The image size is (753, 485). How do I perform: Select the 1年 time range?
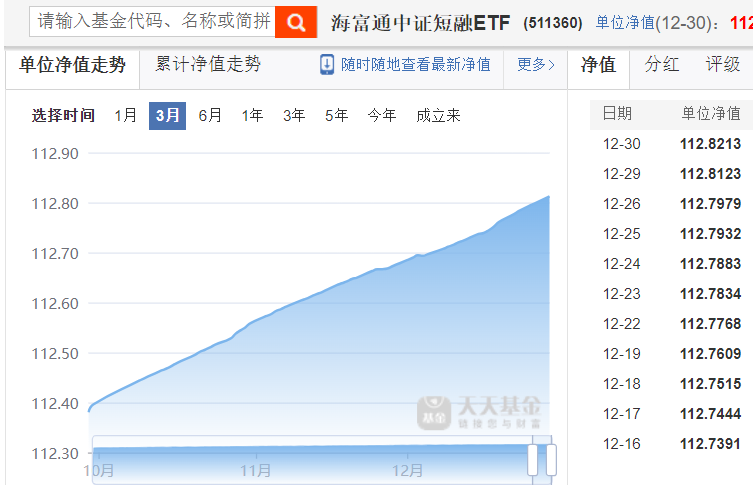coord(252,115)
